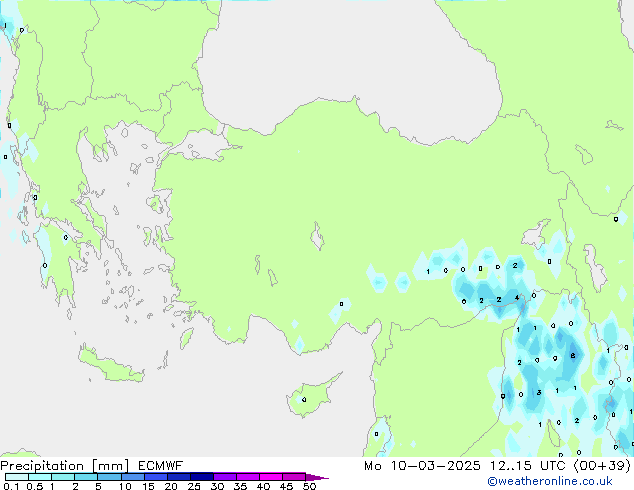Click the legend scale label '0.5'
The height and width of the screenshot is (490, 634).
click(35, 486)
